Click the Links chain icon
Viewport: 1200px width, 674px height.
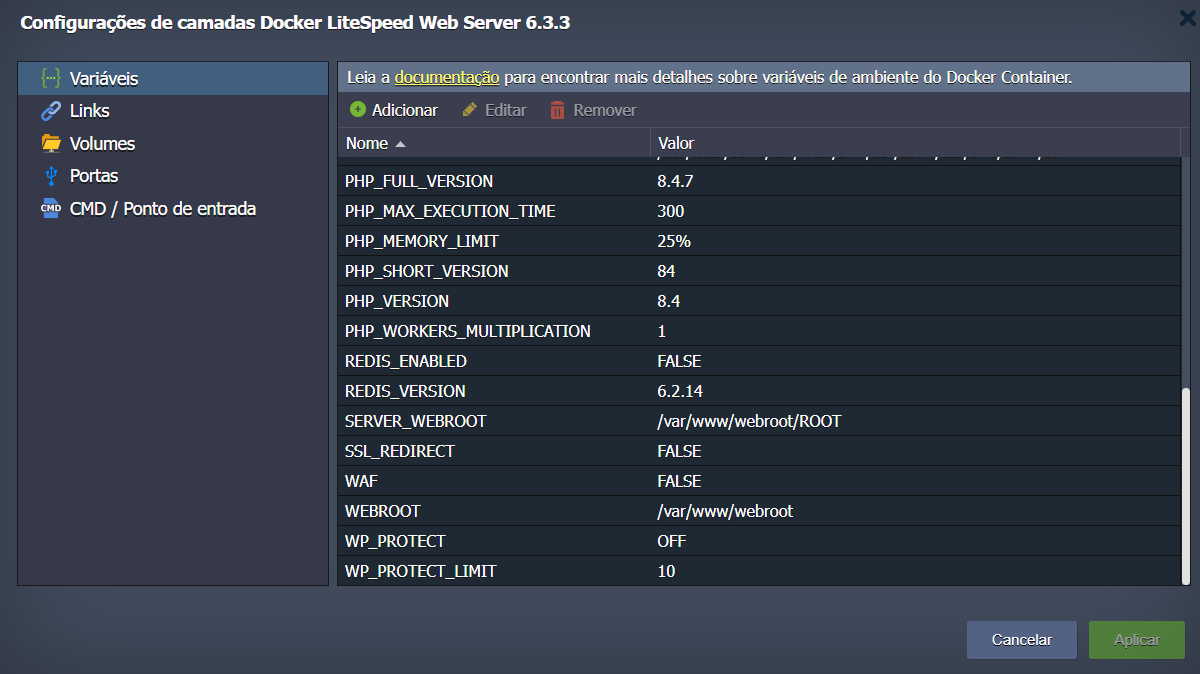pyautogui.click(x=50, y=111)
